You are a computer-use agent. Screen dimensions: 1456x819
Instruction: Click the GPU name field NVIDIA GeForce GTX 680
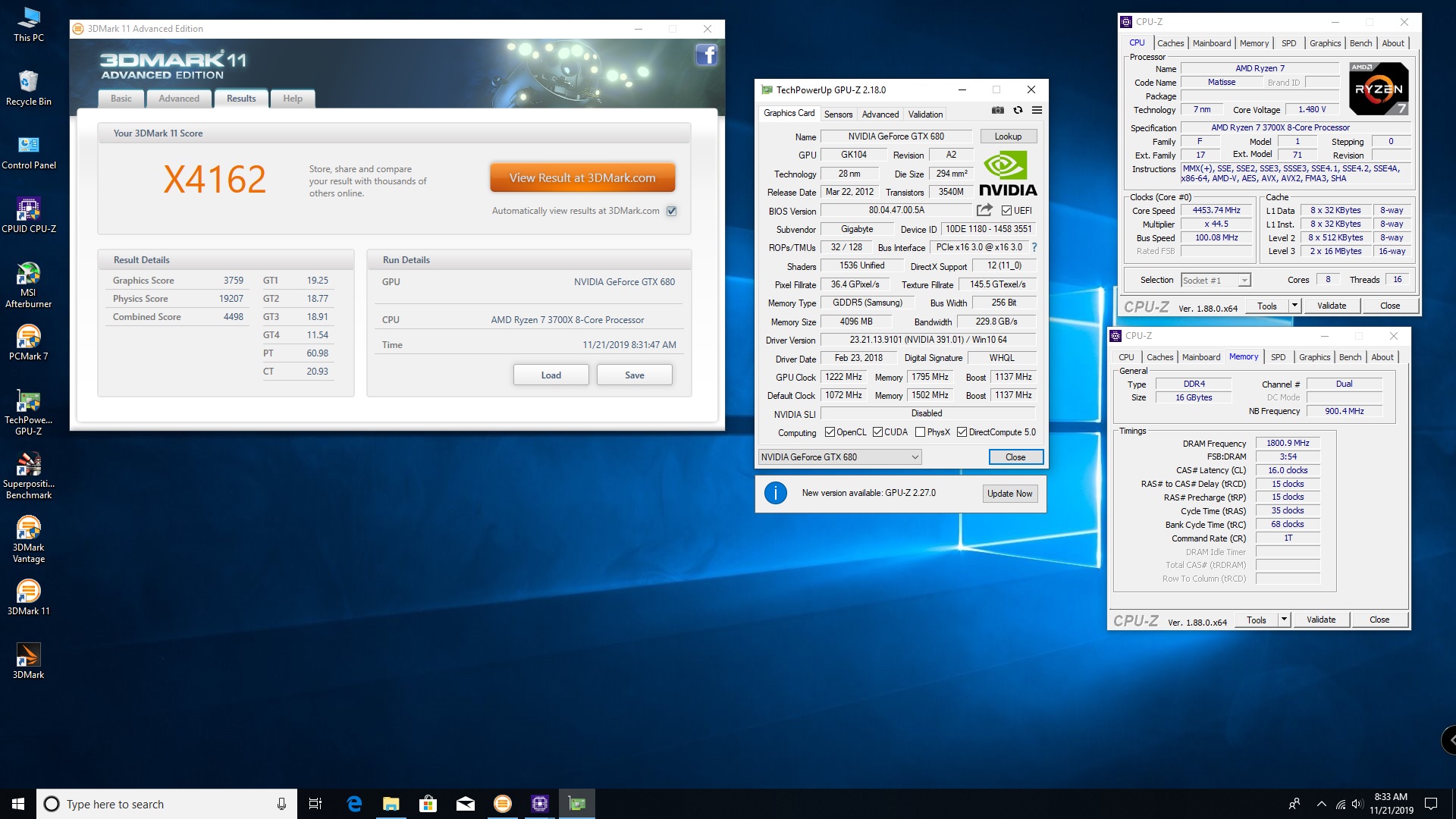pos(896,136)
